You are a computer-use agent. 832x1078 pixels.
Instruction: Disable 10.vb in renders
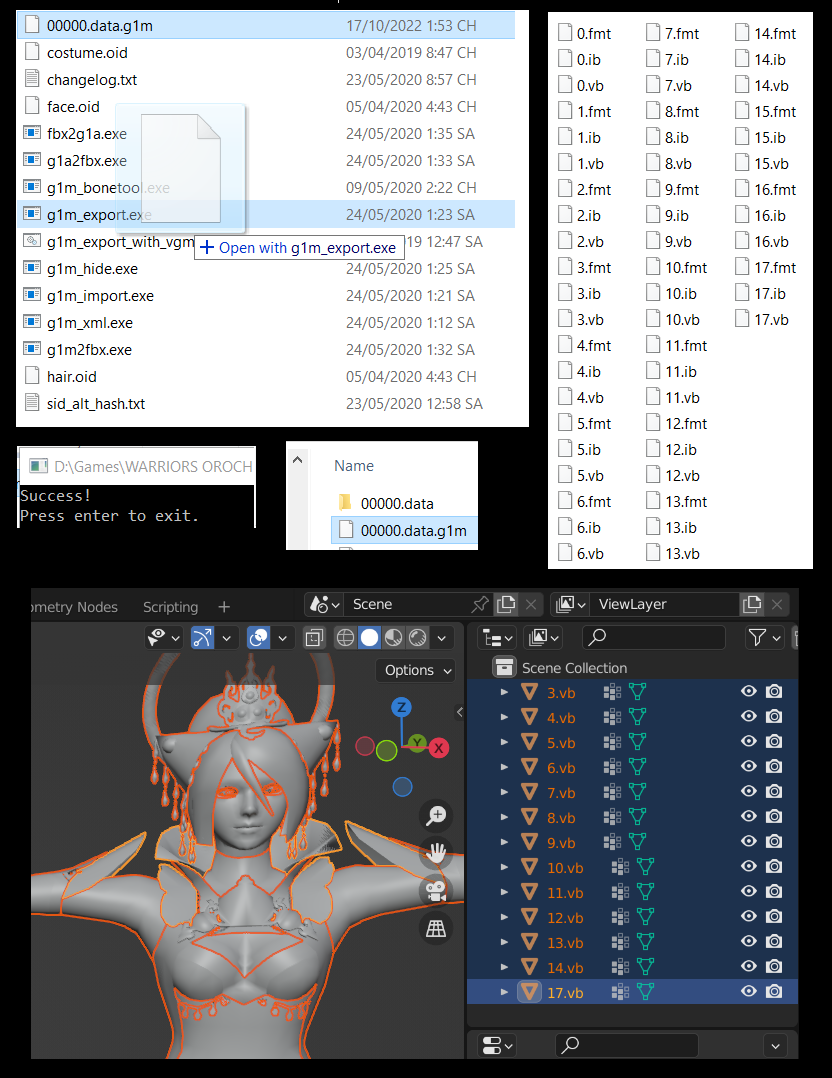click(x=774, y=866)
